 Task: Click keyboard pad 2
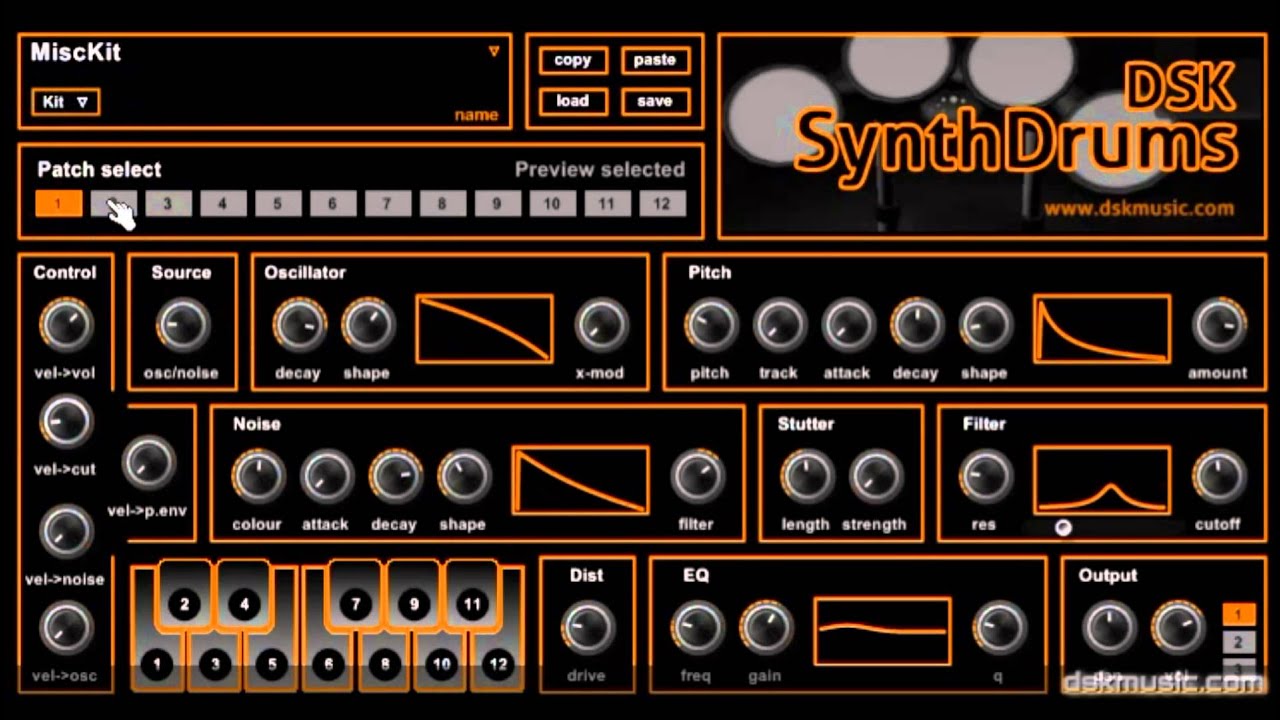click(184, 603)
